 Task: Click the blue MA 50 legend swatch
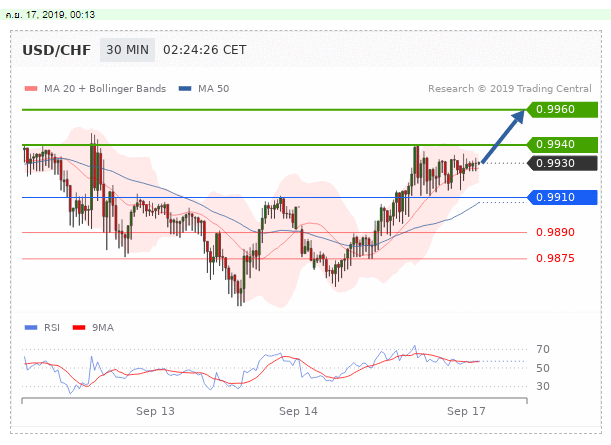click(x=185, y=88)
